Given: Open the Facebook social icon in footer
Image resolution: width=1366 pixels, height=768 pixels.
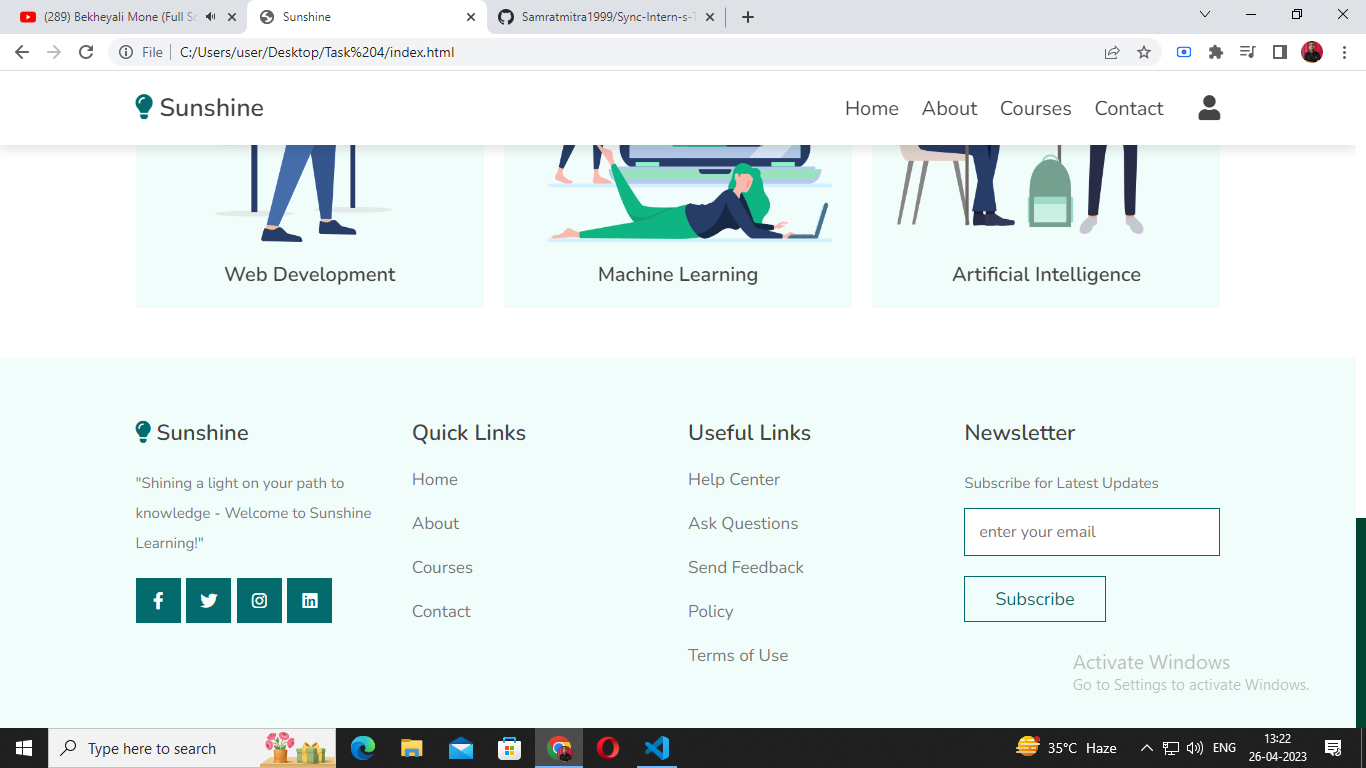Looking at the screenshot, I should (x=158, y=600).
